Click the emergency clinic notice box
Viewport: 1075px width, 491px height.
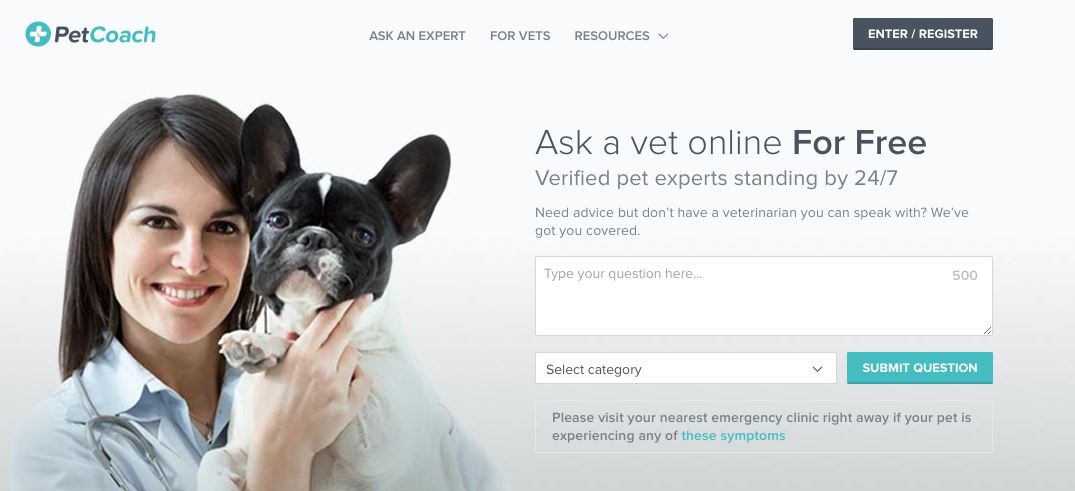(764, 427)
